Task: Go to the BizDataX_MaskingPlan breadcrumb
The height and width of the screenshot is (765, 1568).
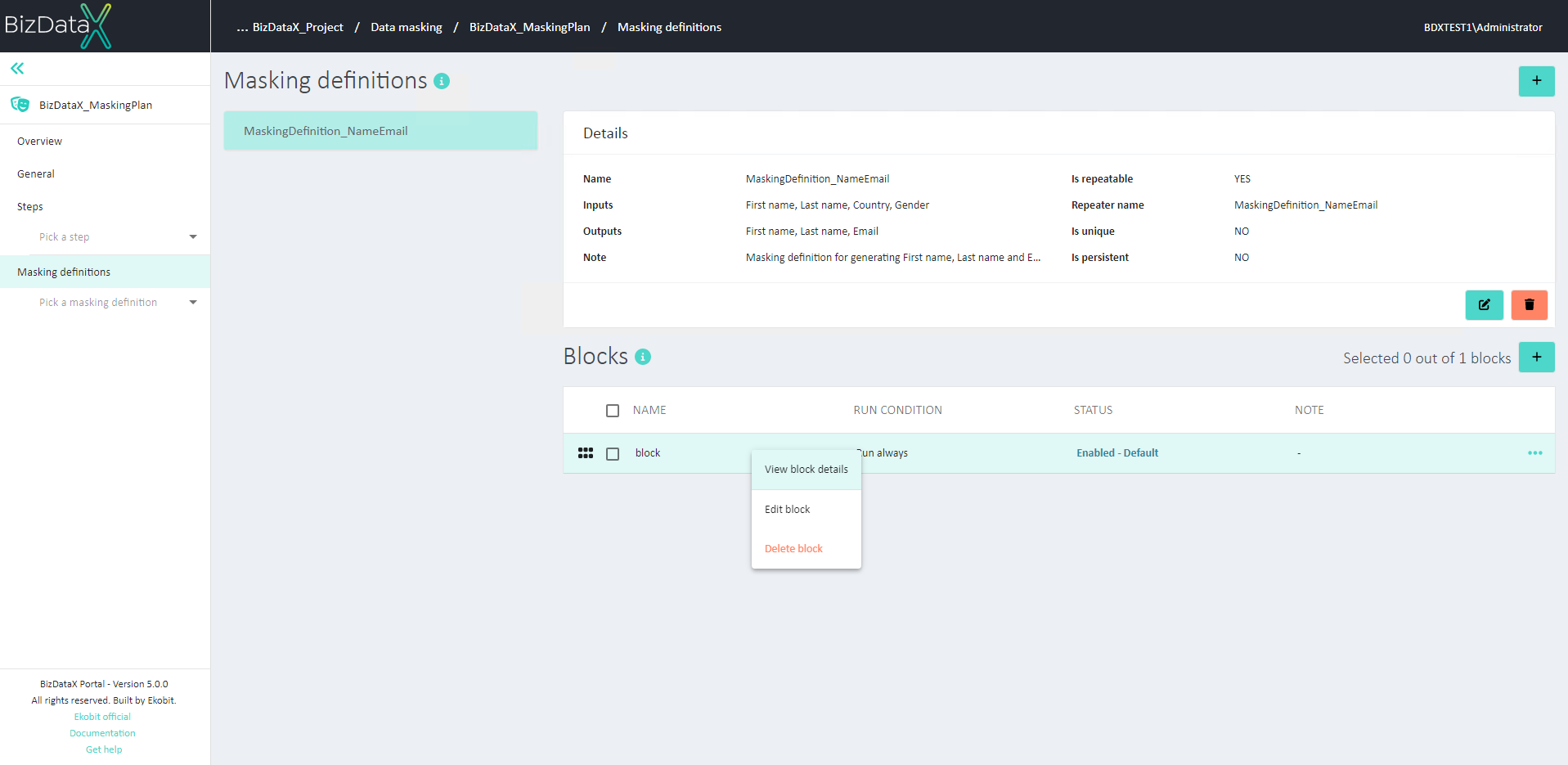Action: click(x=529, y=27)
